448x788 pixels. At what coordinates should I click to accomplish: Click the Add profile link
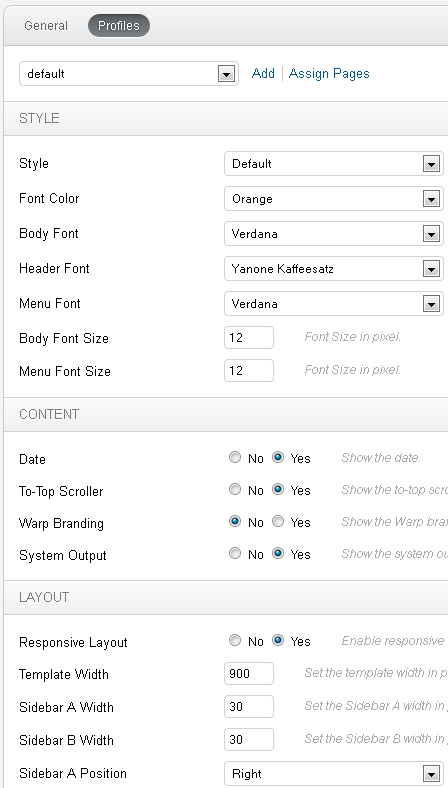coord(263,73)
